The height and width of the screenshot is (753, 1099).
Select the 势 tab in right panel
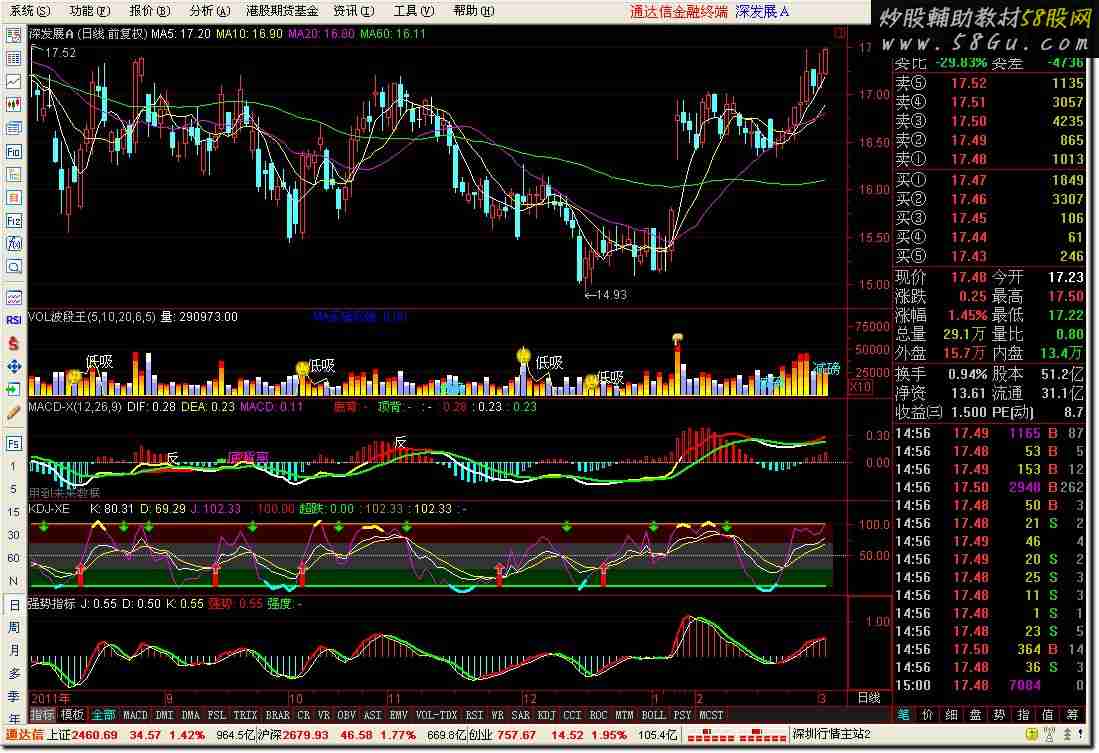click(x=999, y=715)
